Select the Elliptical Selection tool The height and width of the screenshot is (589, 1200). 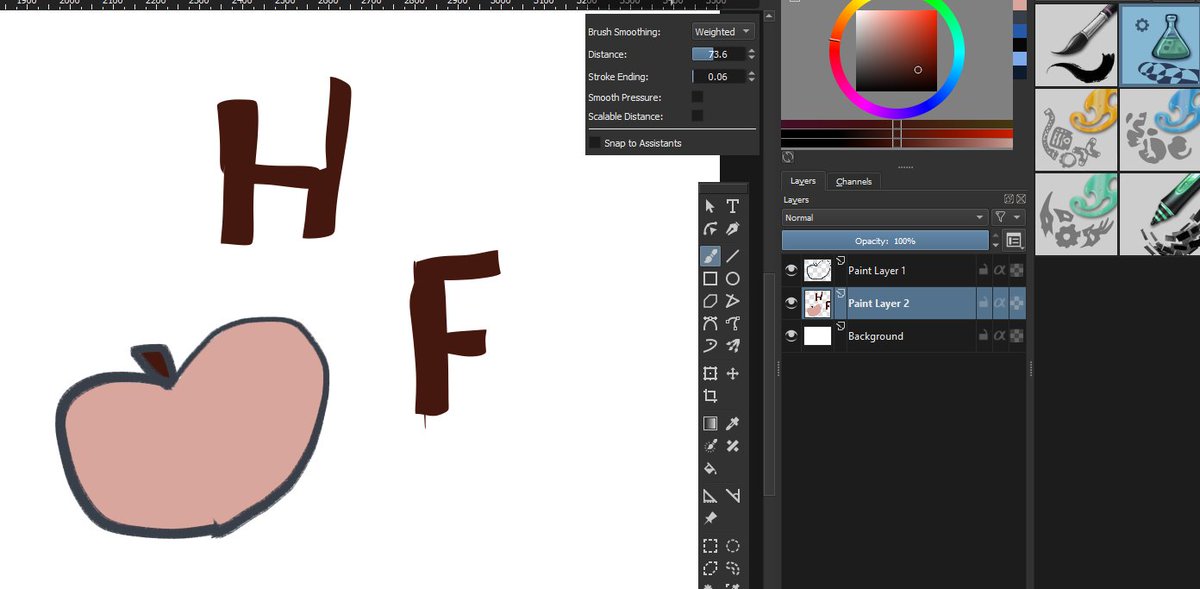[x=733, y=546]
